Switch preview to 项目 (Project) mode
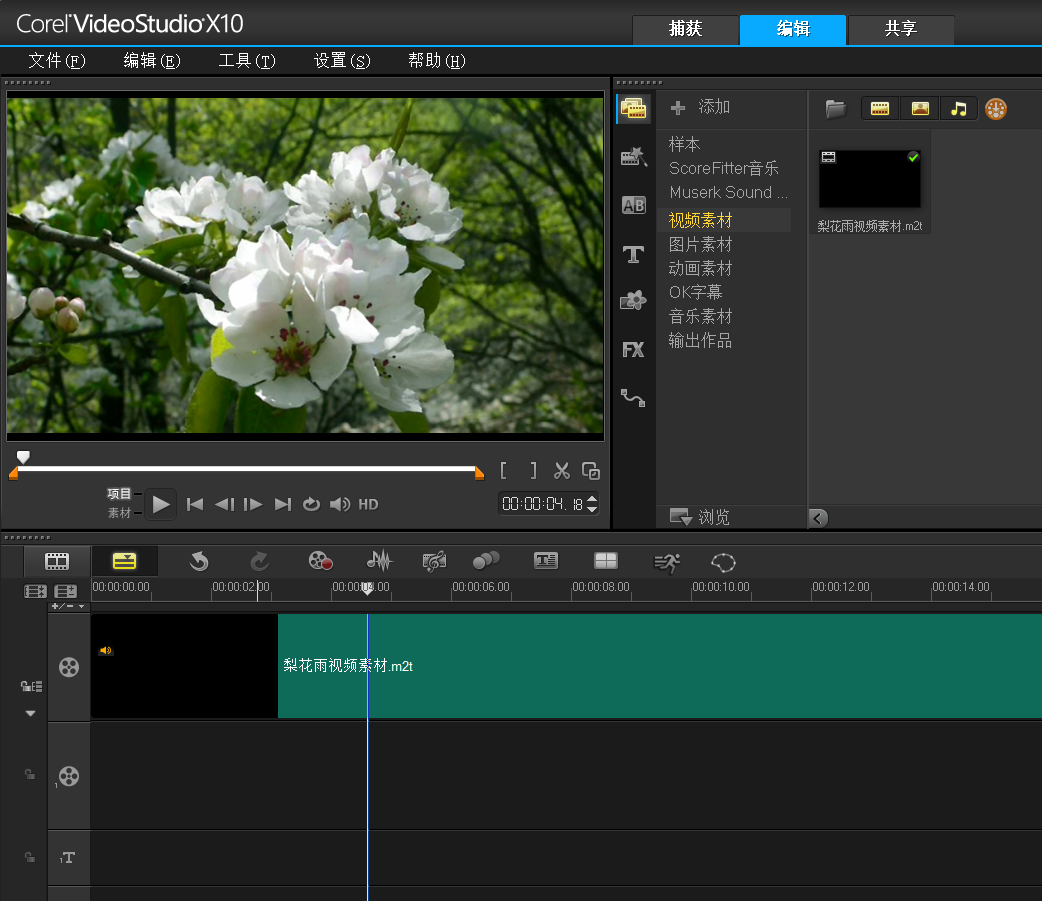1042x901 pixels. (x=120, y=494)
